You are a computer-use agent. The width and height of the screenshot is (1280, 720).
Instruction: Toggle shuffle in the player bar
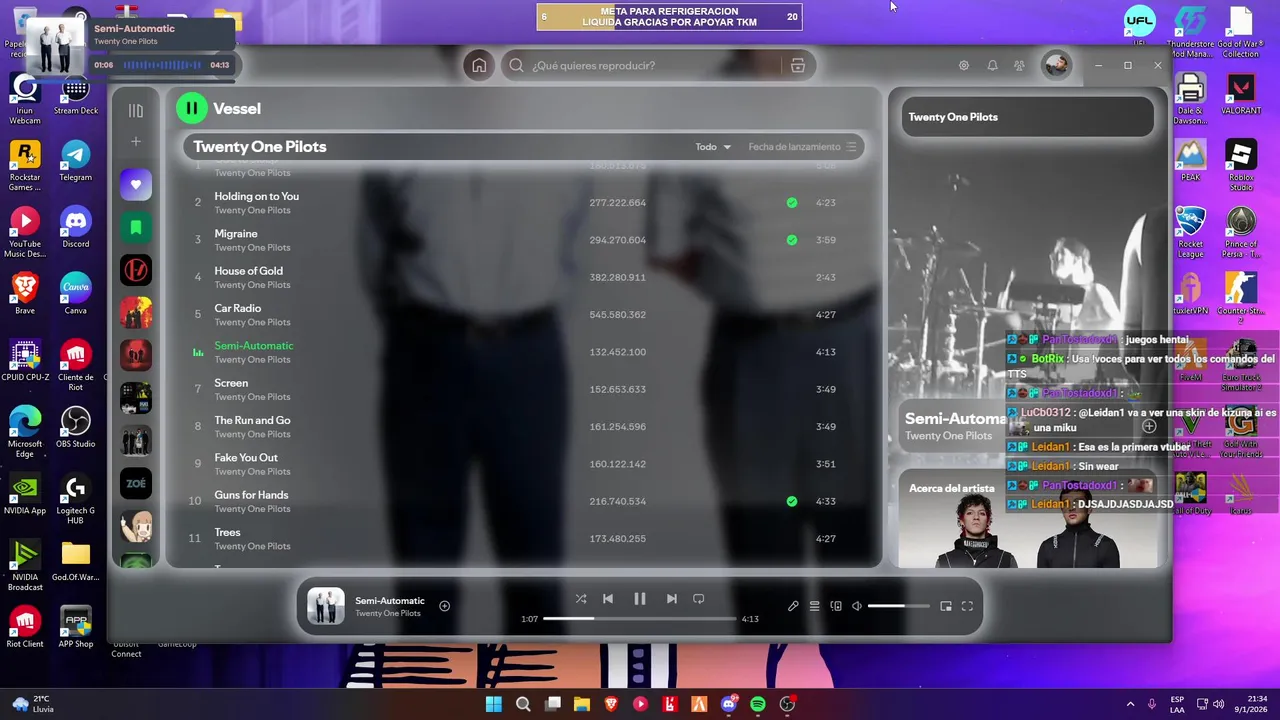(581, 599)
